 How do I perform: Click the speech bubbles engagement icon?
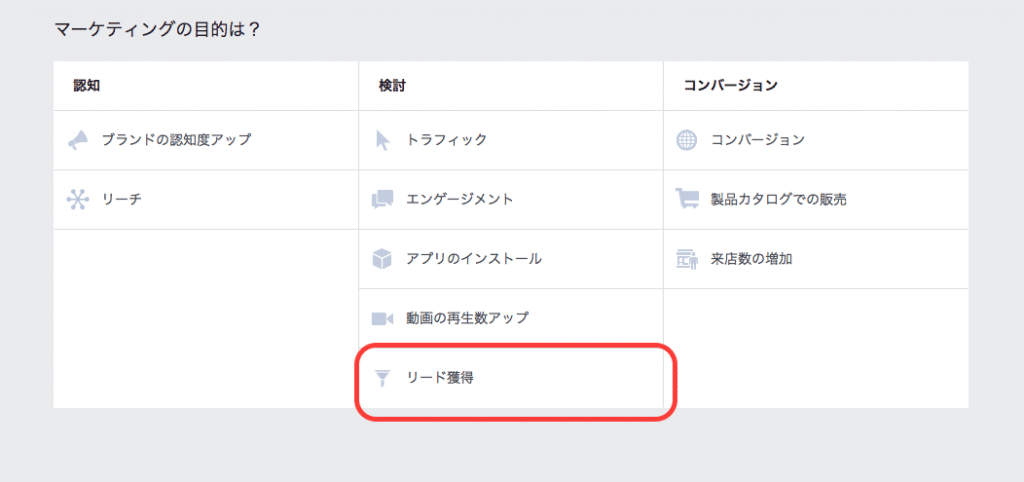(x=382, y=199)
